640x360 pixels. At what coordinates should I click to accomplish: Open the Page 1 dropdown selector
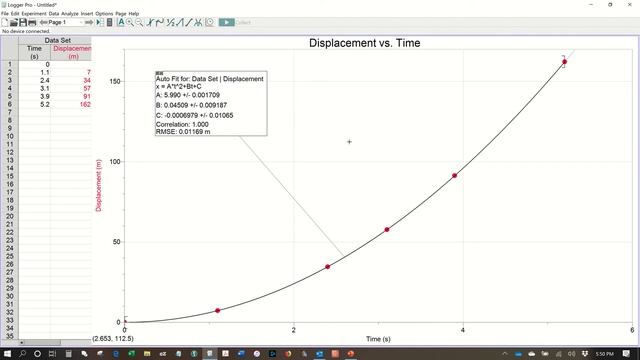65,22
